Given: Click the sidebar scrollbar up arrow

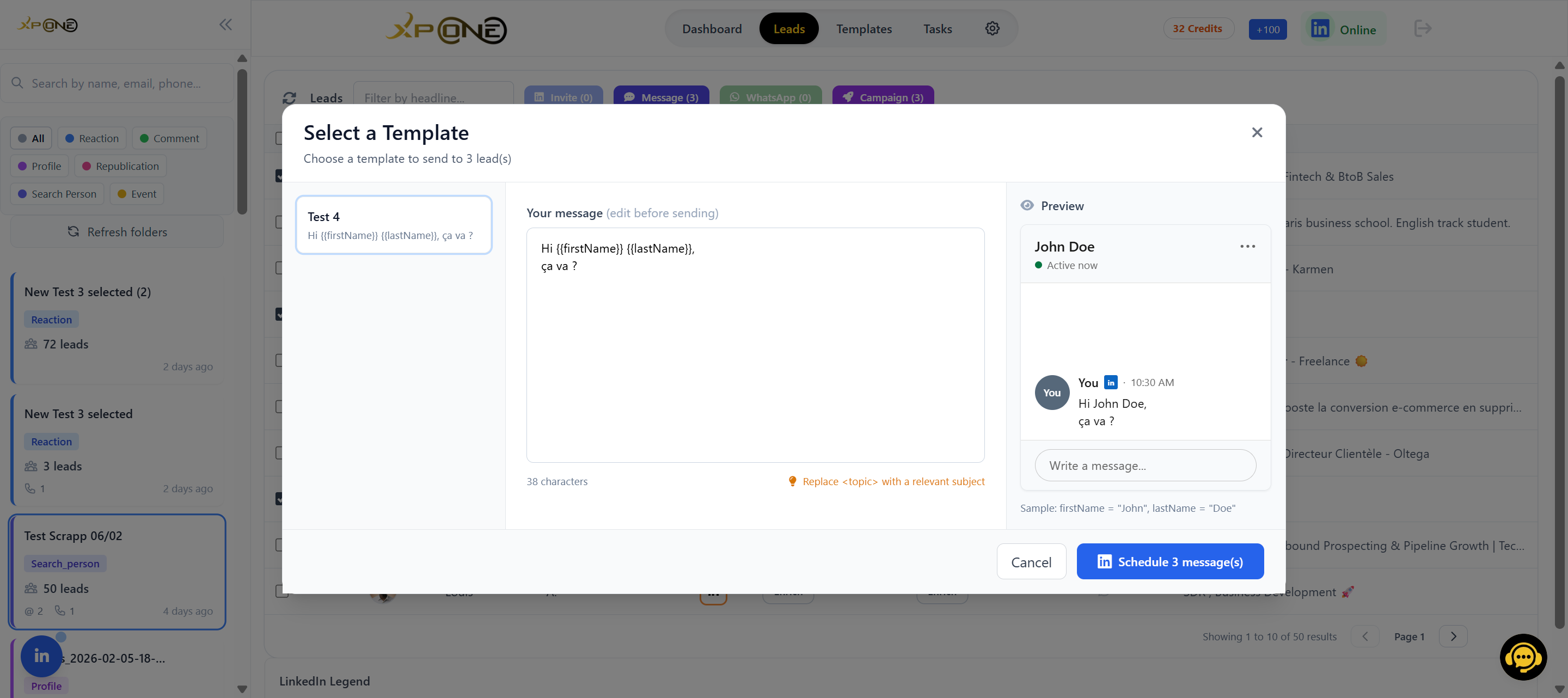Looking at the screenshot, I should [x=242, y=58].
